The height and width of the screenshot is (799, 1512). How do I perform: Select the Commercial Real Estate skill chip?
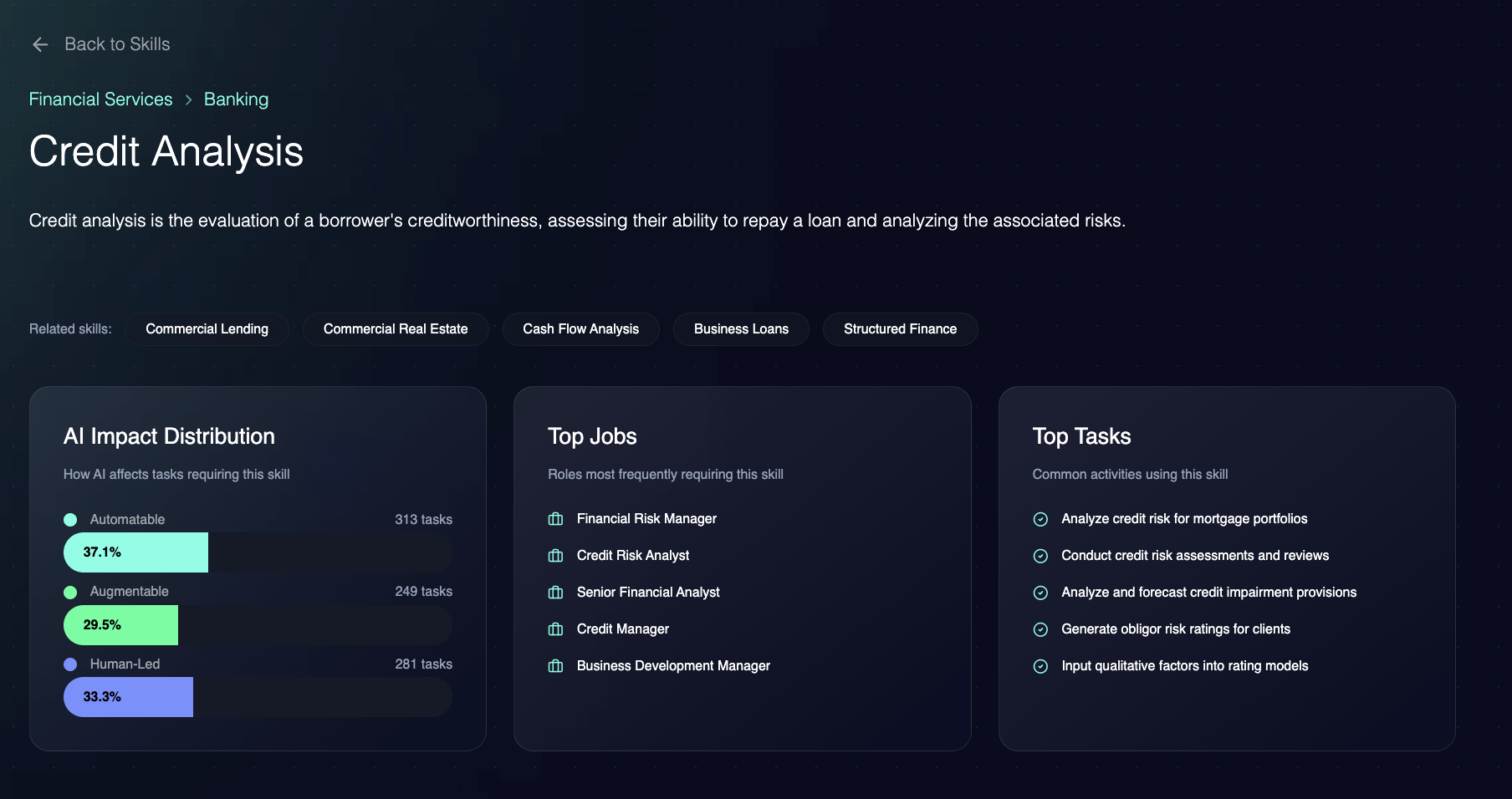point(396,329)
